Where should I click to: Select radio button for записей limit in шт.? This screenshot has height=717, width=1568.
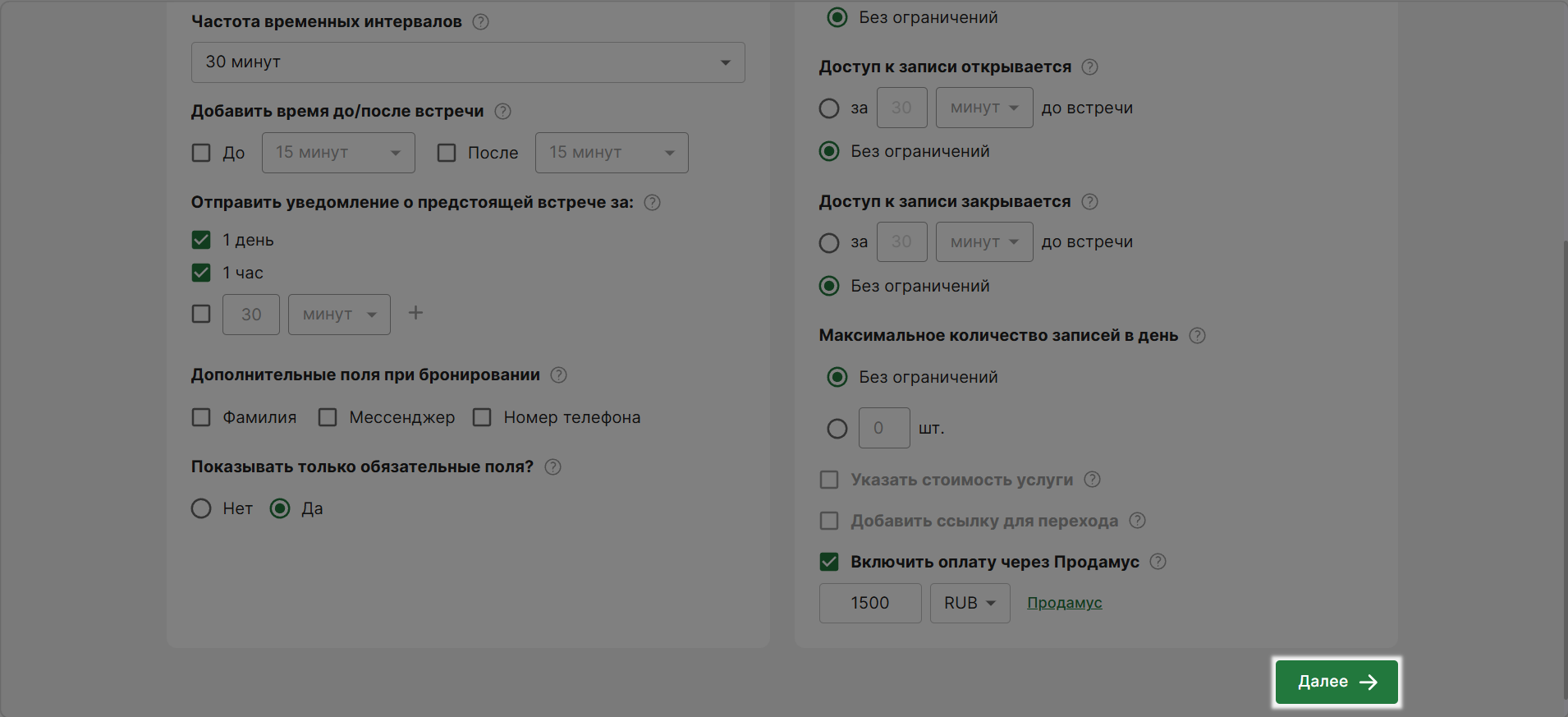point(837,429)
